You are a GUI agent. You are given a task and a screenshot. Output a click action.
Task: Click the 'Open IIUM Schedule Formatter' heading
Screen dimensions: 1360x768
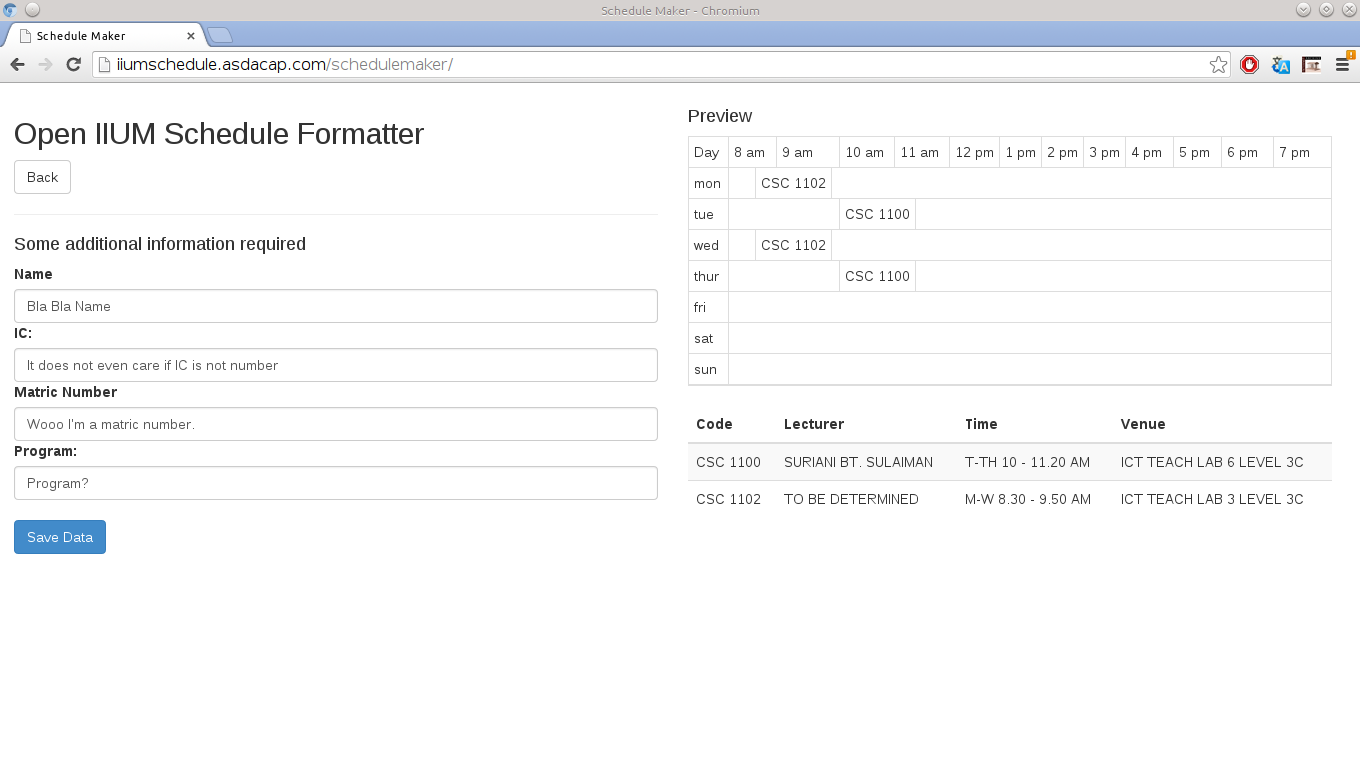point(219,134)
